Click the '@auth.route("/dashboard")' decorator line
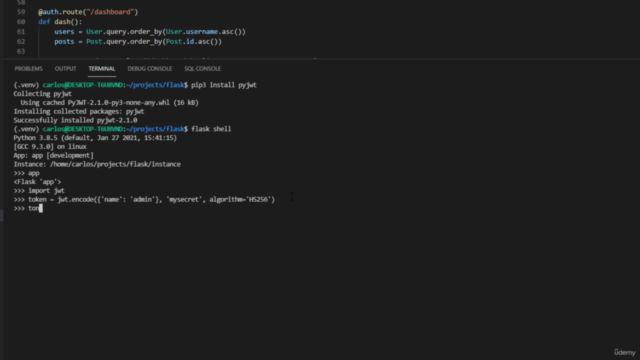This screenshot has height=360, width=640. click(88, 12)
